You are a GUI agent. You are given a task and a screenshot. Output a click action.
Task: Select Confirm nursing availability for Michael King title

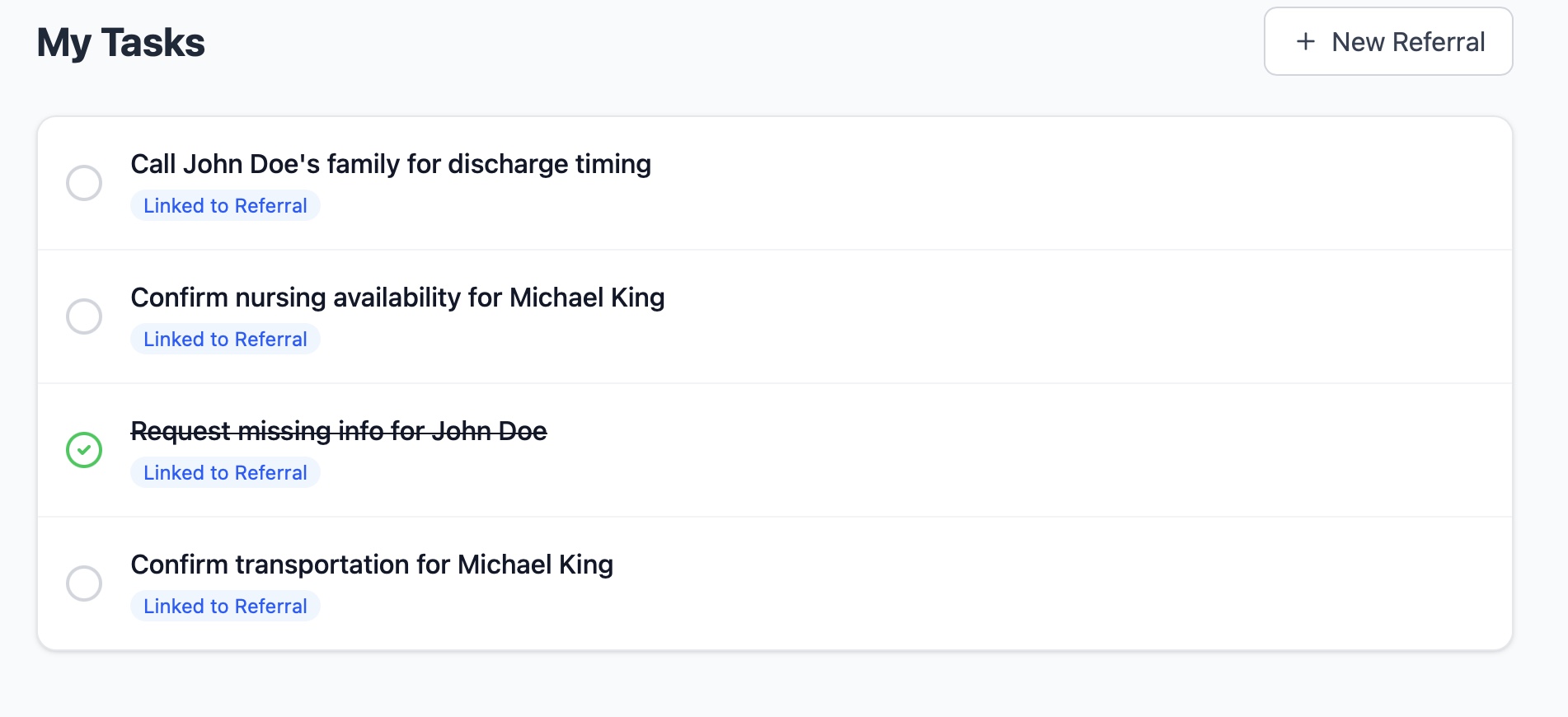tap(397, 298)
